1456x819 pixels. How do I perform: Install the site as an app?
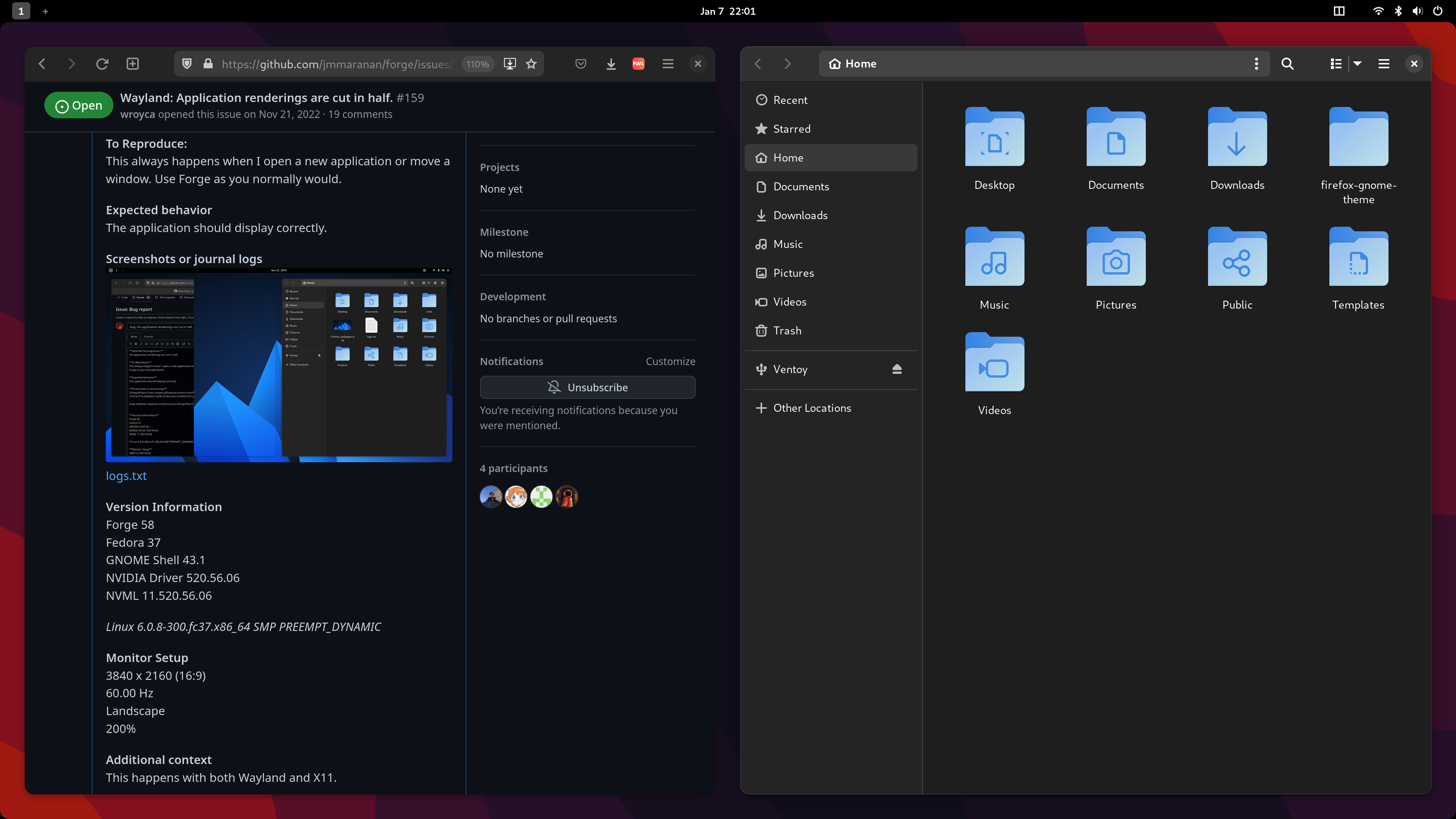(510, 64)
